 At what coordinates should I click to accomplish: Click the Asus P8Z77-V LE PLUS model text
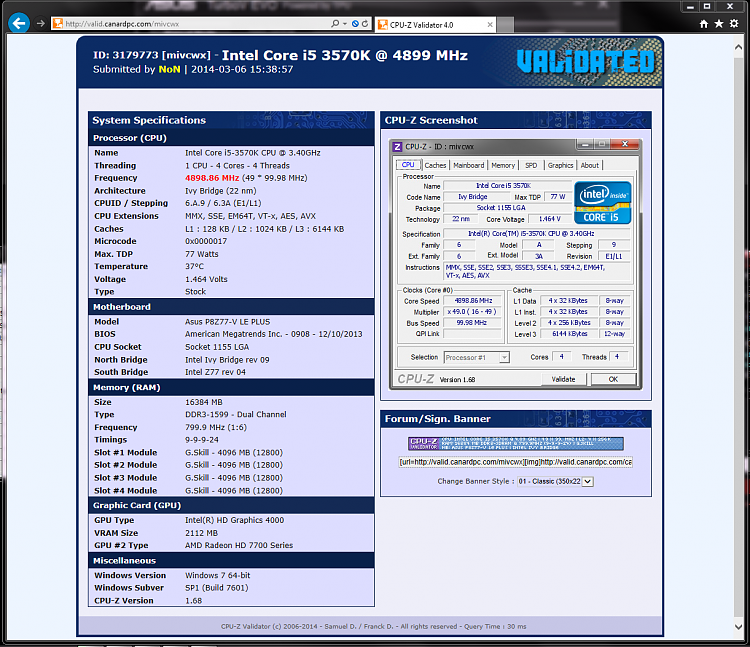pyautogui.click(x=228, y=322)
